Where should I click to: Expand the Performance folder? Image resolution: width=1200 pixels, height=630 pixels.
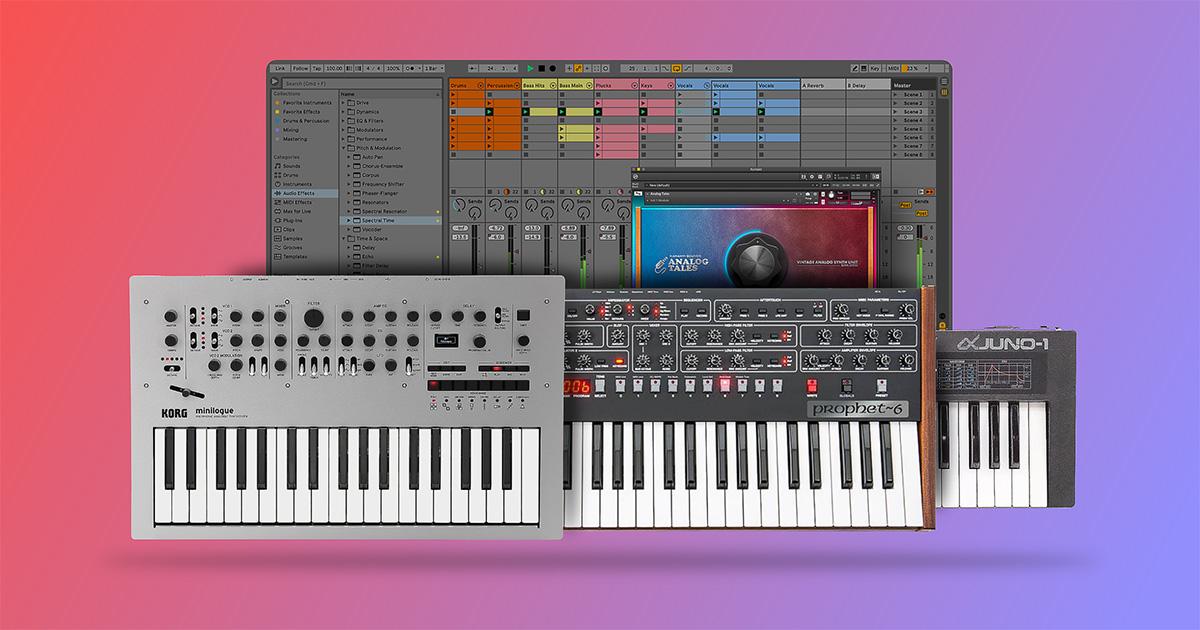coord(343,139)
